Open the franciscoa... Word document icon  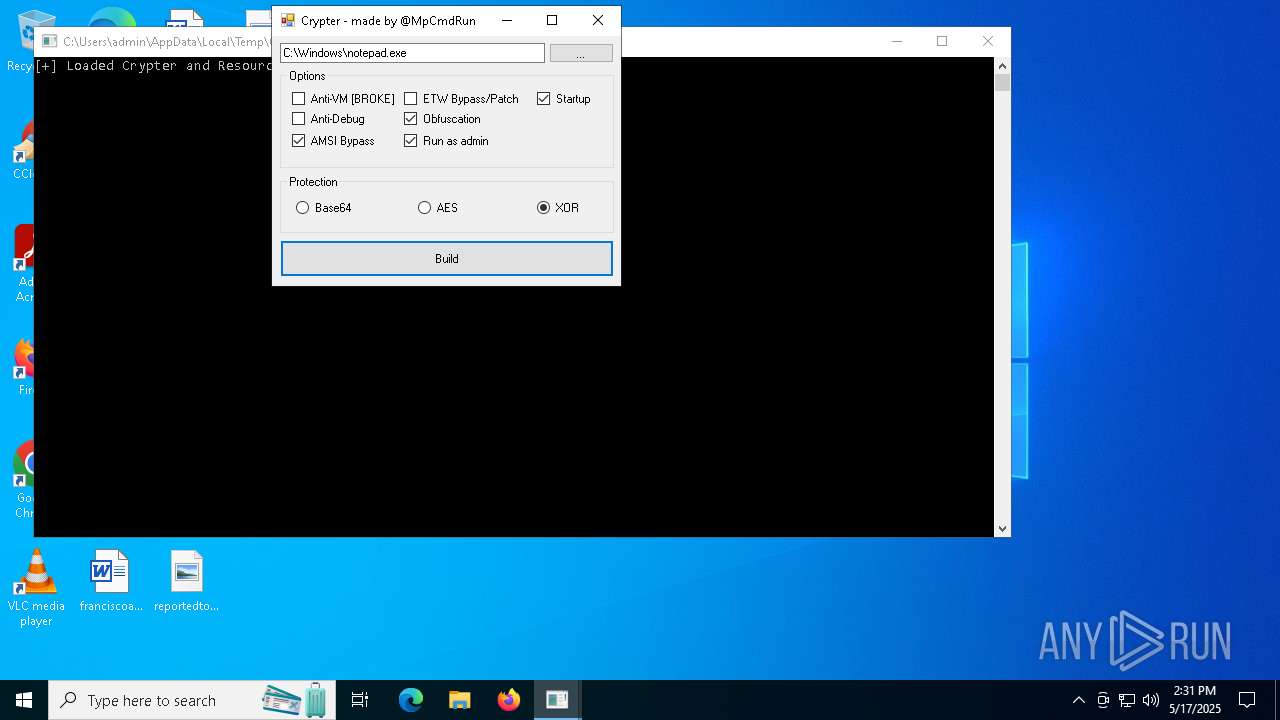(110, 581)
